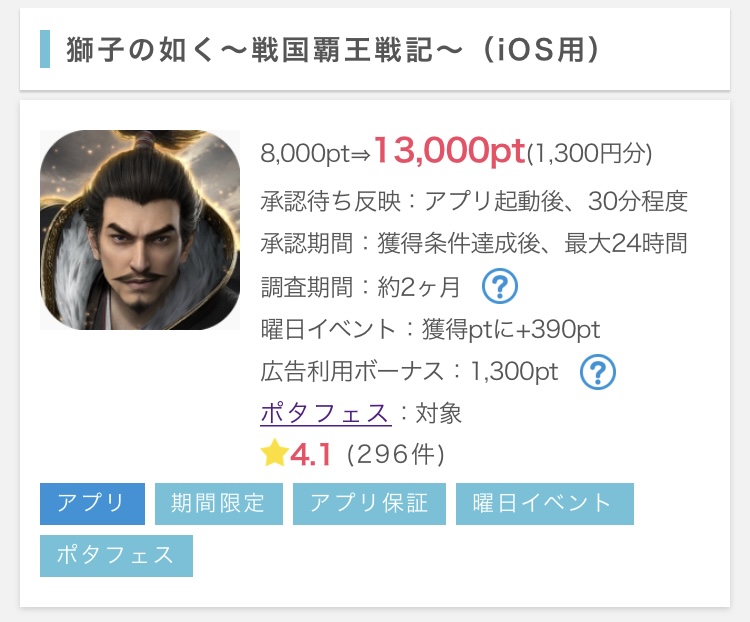The image size is (750, 622).
Task: Click the help icon beside 広告利用ボーナス
Action: (x=597, y=372)
